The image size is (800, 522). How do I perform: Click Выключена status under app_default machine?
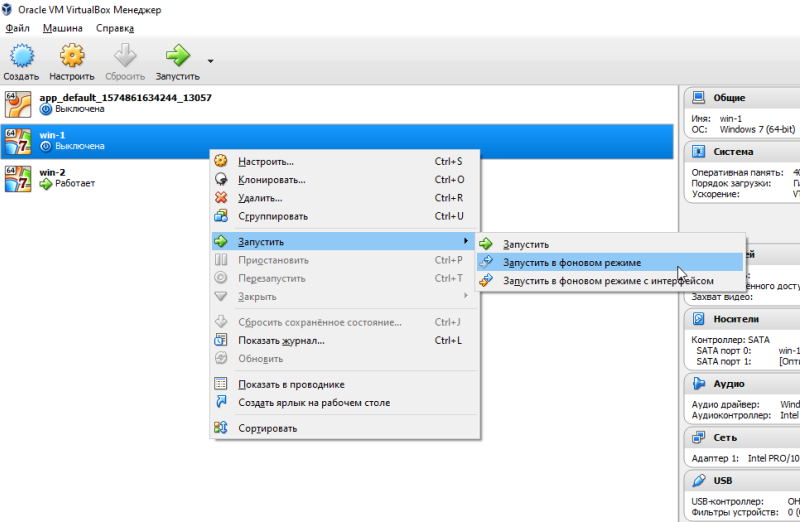click(80, 109)
